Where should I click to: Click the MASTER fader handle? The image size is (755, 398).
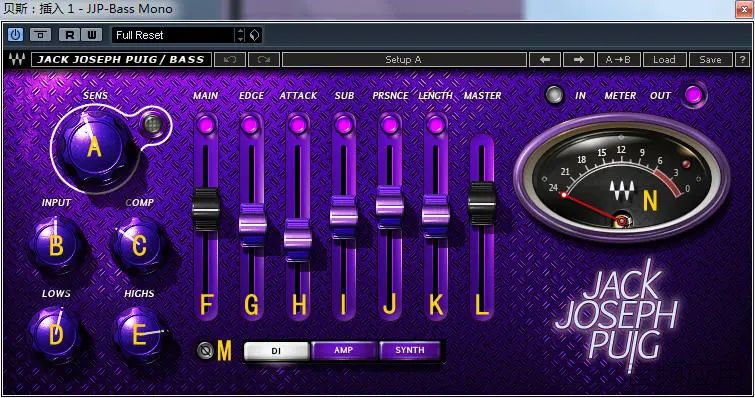point(482,203)
